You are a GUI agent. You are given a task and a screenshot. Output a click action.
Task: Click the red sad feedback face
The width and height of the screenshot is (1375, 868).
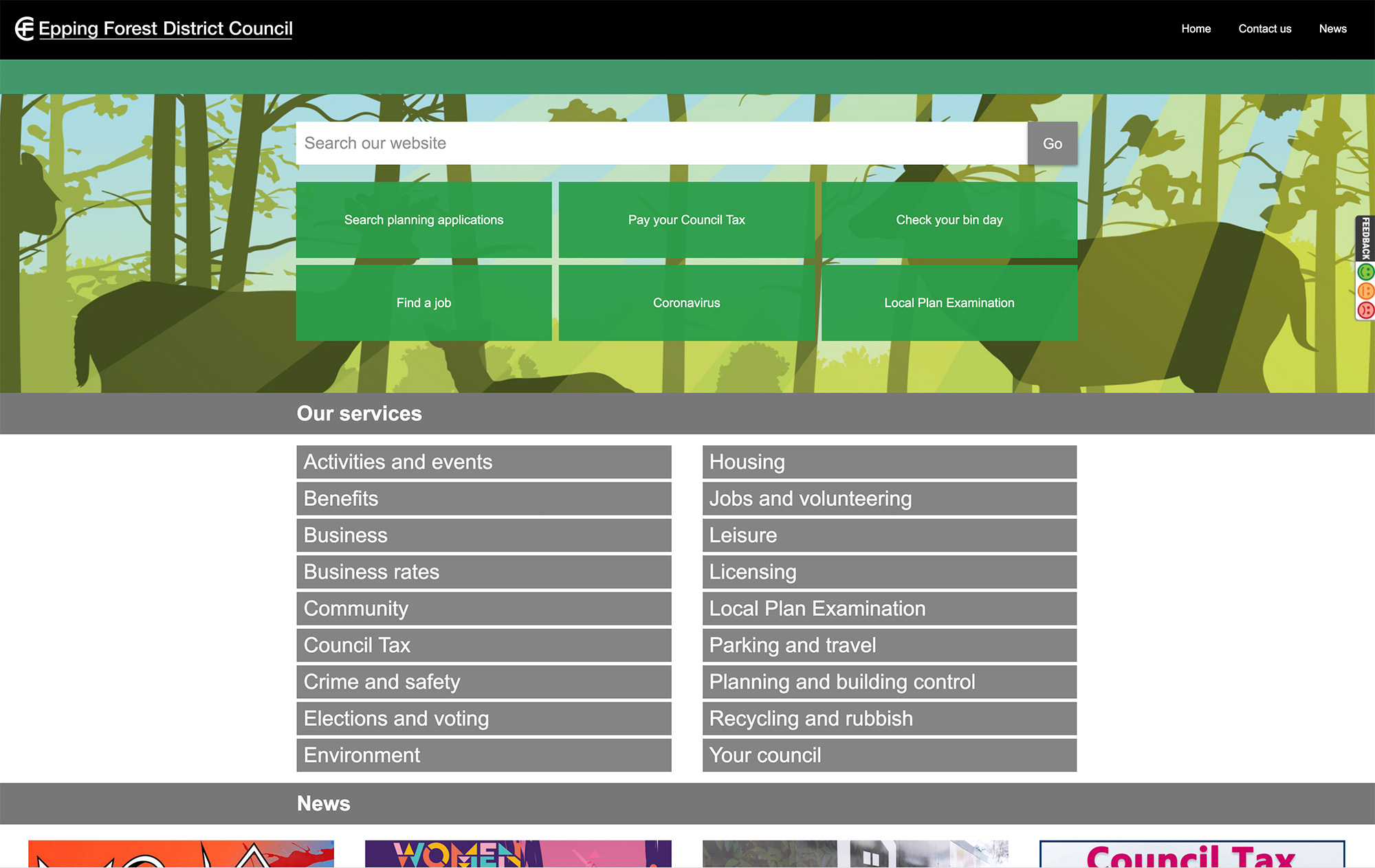pos(1365,310)
